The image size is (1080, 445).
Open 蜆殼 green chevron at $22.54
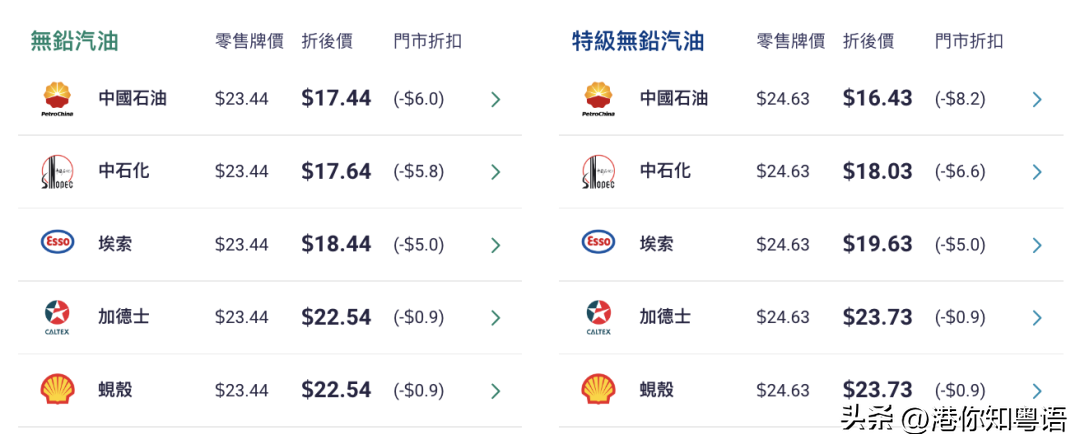495,391
